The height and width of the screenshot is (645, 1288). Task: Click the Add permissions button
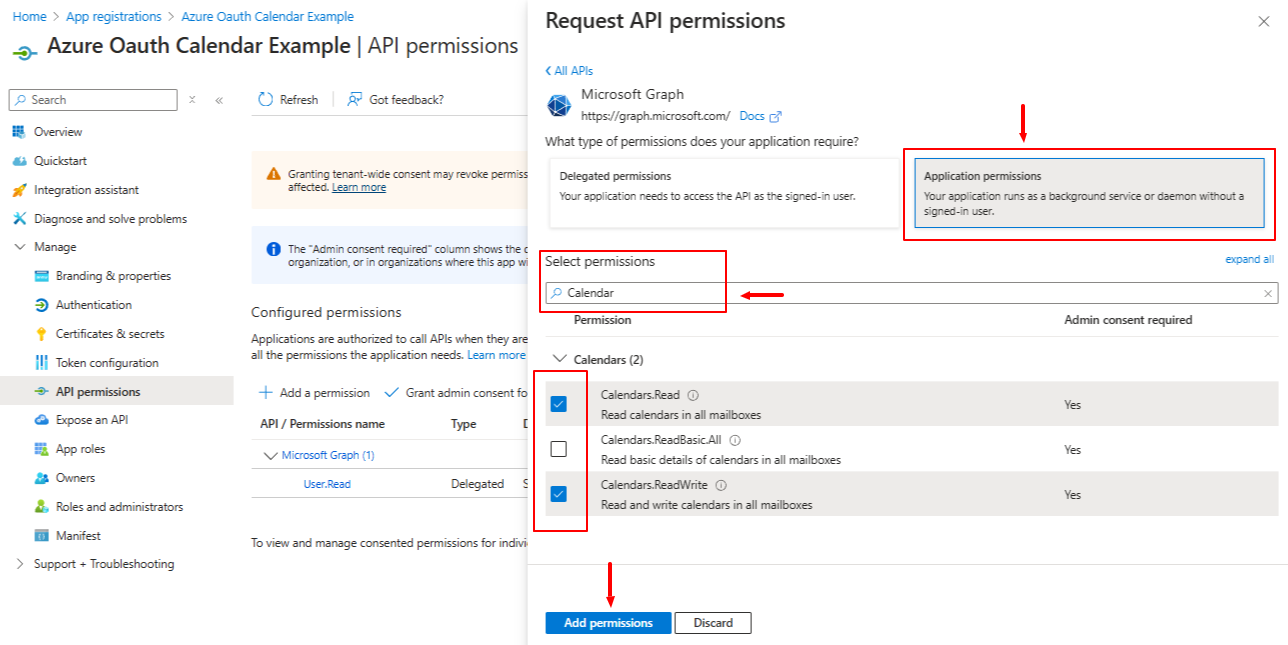[608, 623]
